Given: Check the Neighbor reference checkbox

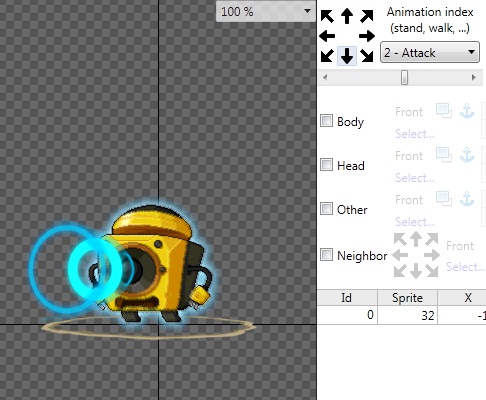Looking at the screenshot, I should pos(326,255).
